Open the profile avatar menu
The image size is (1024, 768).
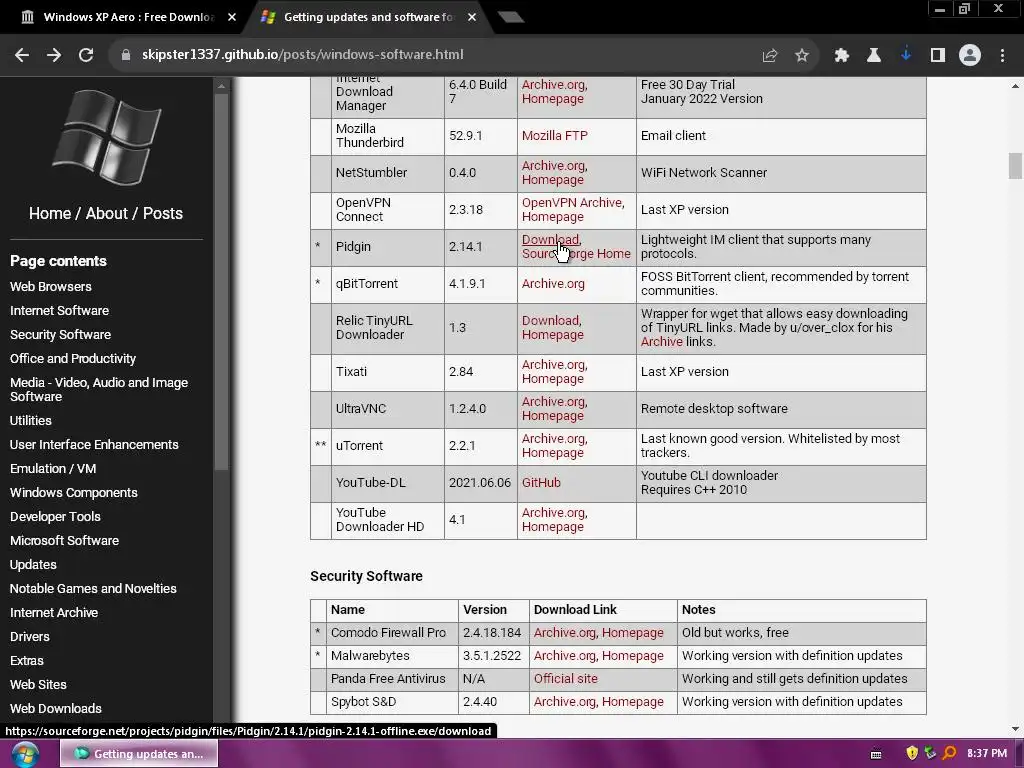pos(970,56)
